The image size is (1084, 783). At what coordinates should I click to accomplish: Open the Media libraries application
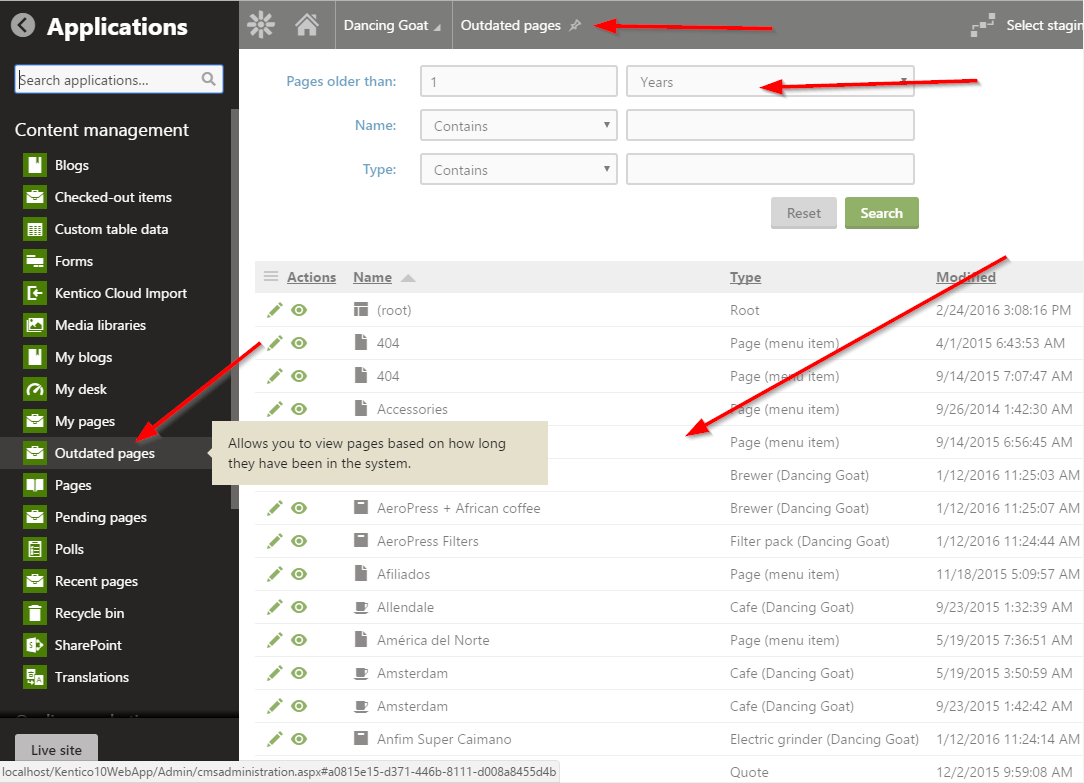pyautogui.click(x=98, y=325)
